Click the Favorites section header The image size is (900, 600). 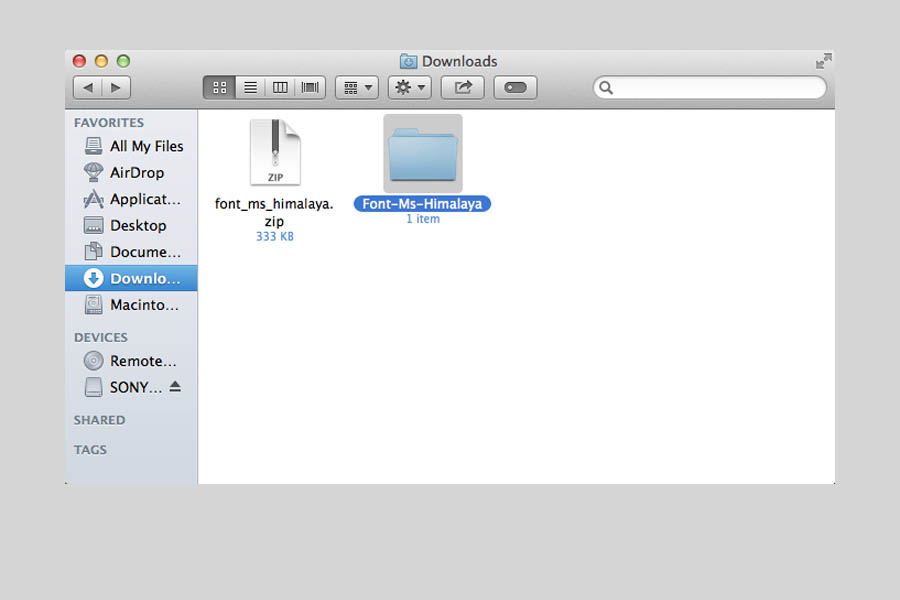[x=109, y=123]
